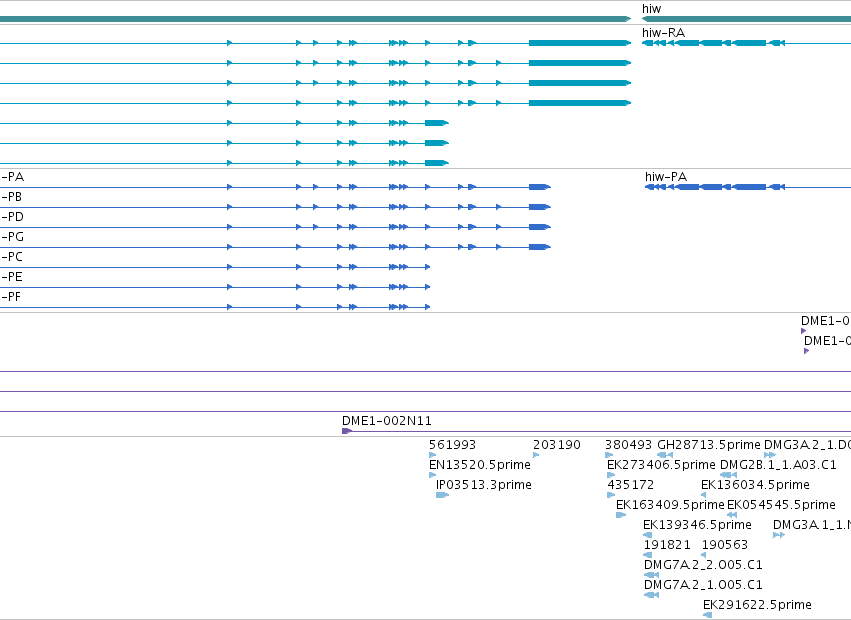Select the hiw-RA transcript label
The width and height of the screenshot is (851, 620).
[x=663, y=33]
